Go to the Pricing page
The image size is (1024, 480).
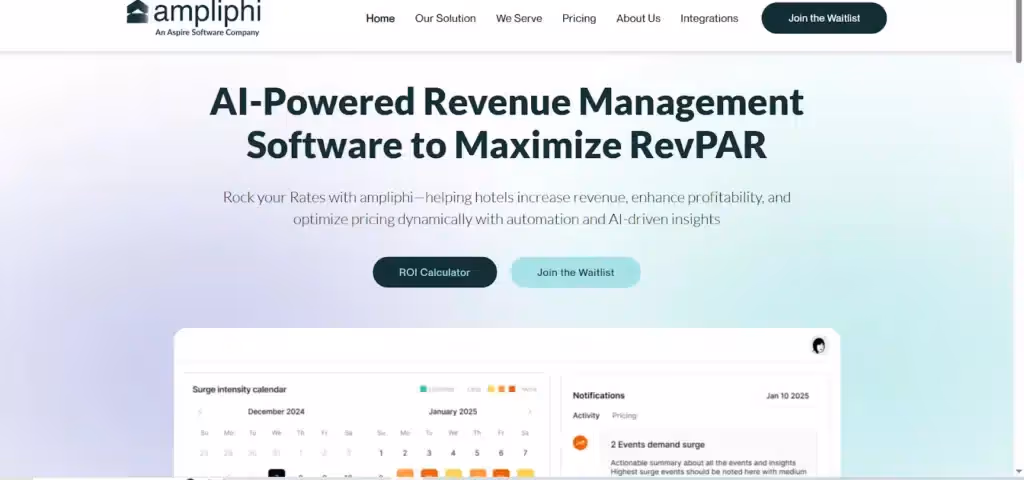click(579, 18)
